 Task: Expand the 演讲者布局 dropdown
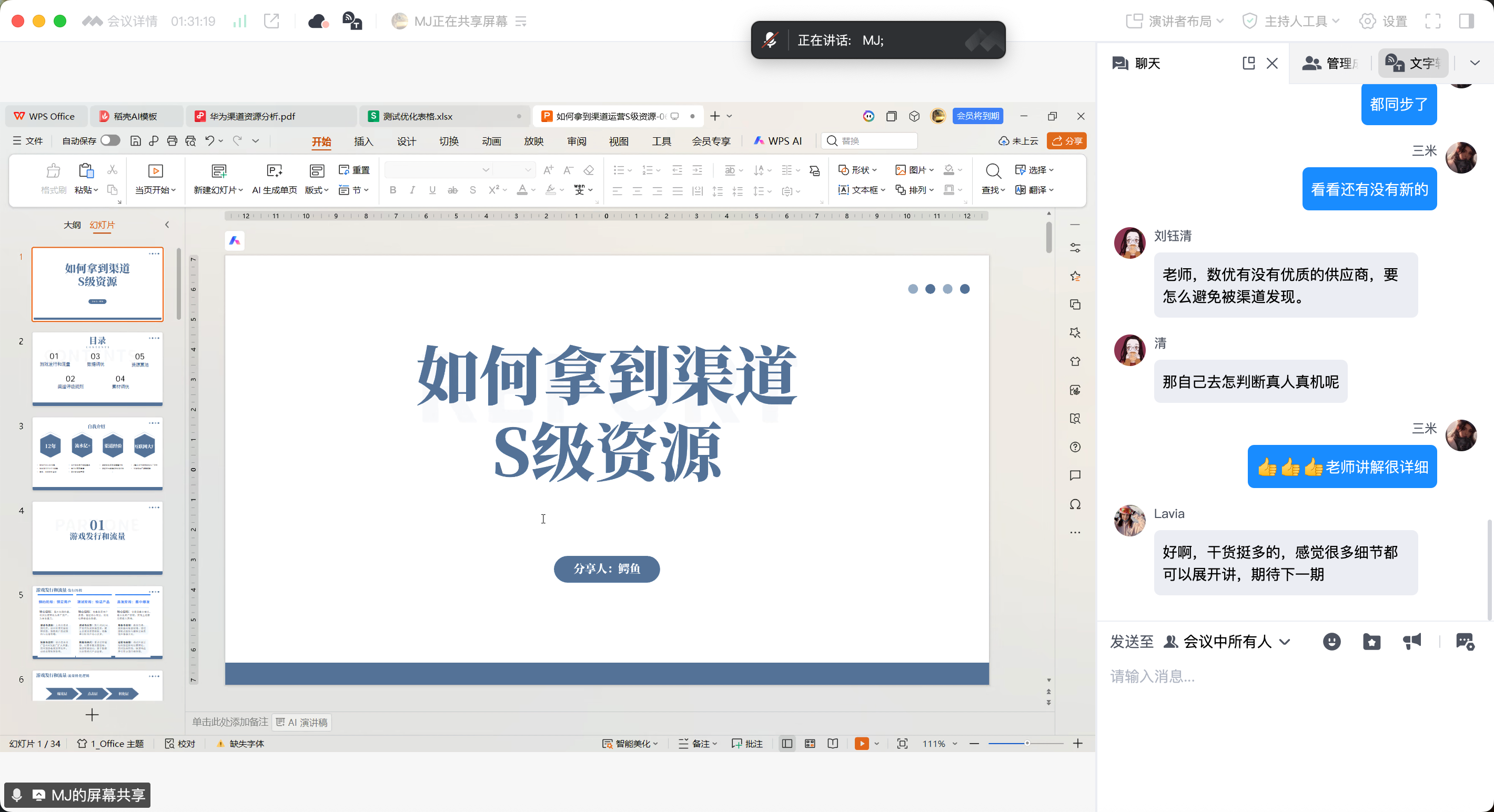pyautogui.click(x=1175, y=22)
